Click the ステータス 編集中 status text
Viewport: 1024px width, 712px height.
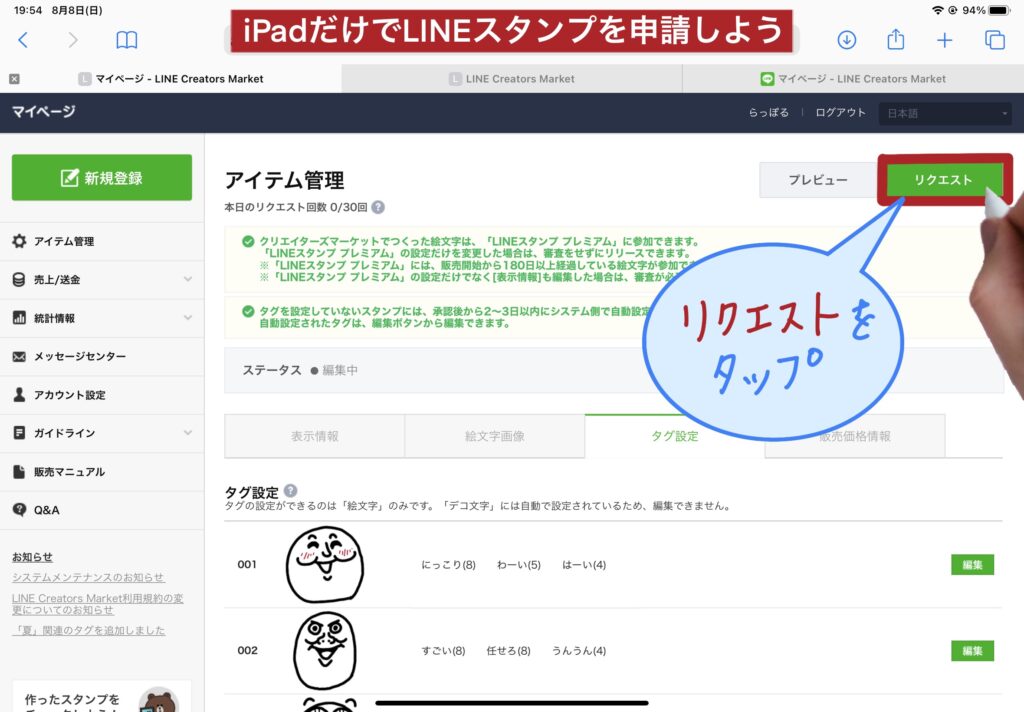point(300,370)
